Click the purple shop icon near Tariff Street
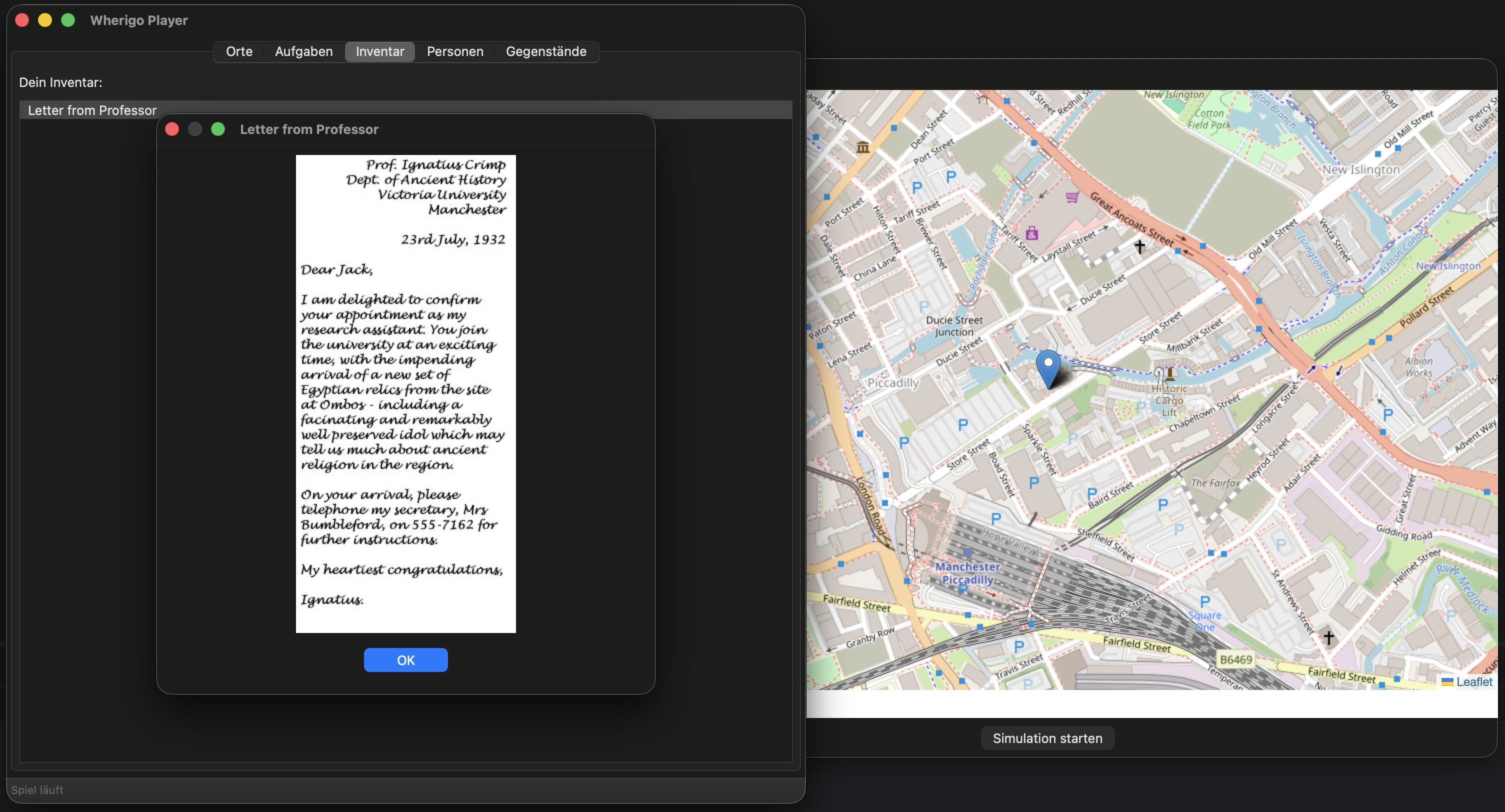The height and width of the screenshot is (812, 1505). (x=1032, y=233)
